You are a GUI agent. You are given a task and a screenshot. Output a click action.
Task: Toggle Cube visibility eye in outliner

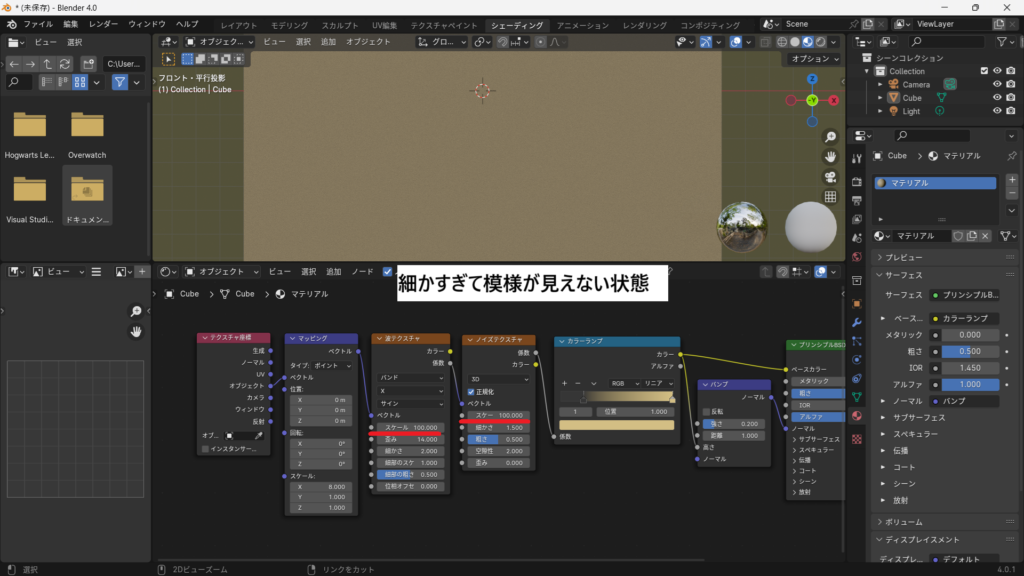(x=997, y=97)
